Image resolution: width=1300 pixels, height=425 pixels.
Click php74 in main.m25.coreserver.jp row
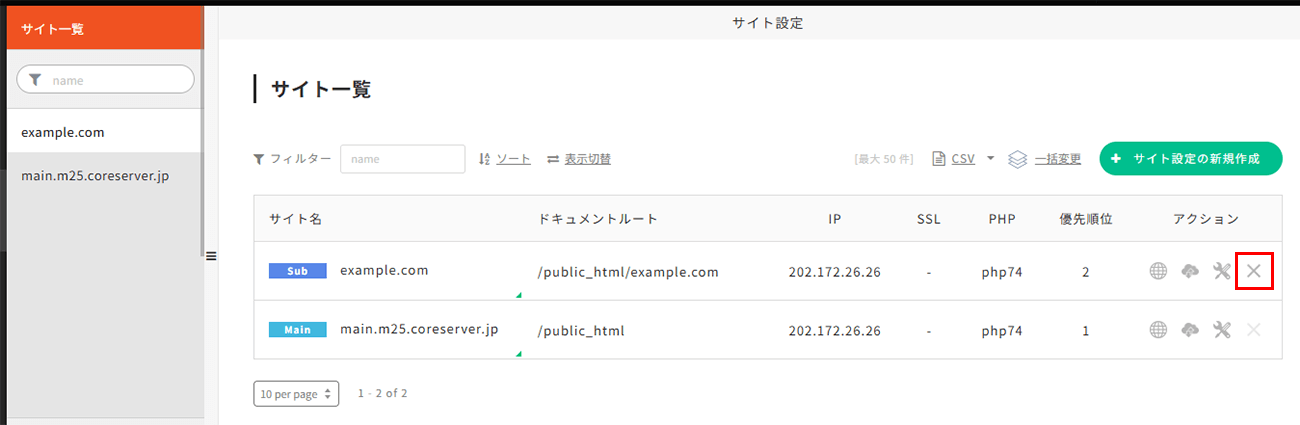1002,331
